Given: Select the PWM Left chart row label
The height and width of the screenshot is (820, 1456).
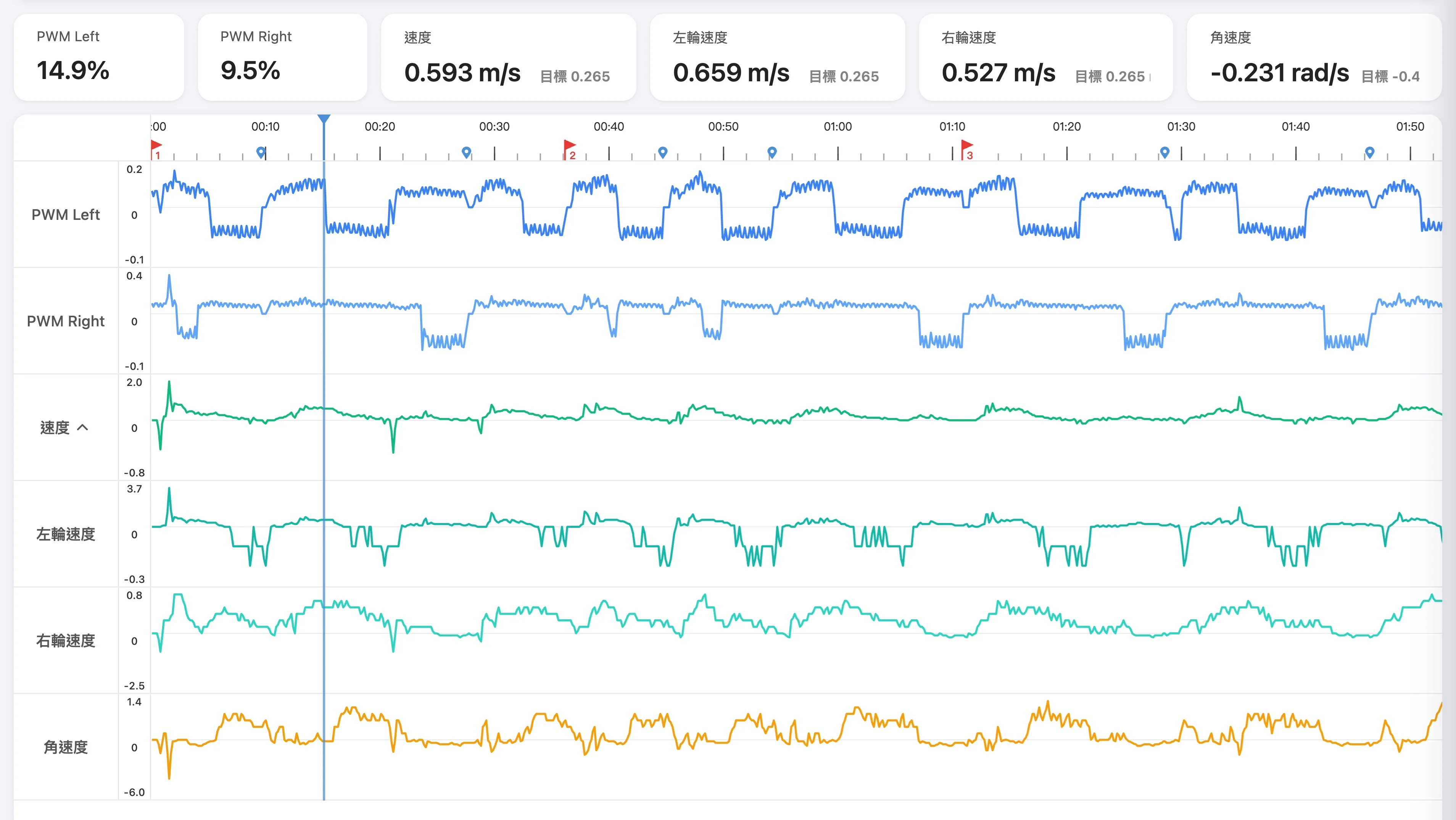Looking at the screenshot, I should tap(66, 215).
